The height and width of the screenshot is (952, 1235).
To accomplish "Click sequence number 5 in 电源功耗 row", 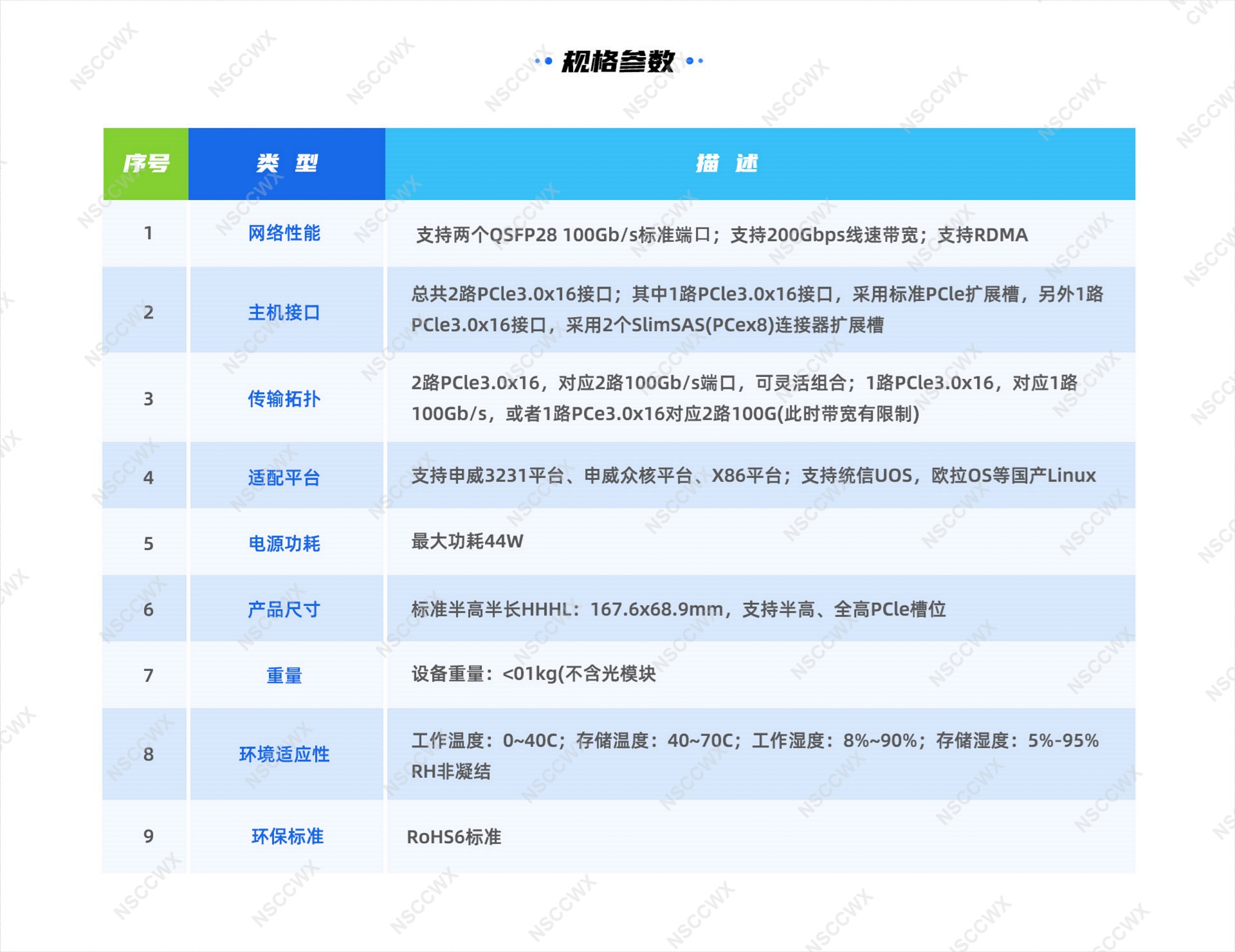I will (x=148, y=544).
